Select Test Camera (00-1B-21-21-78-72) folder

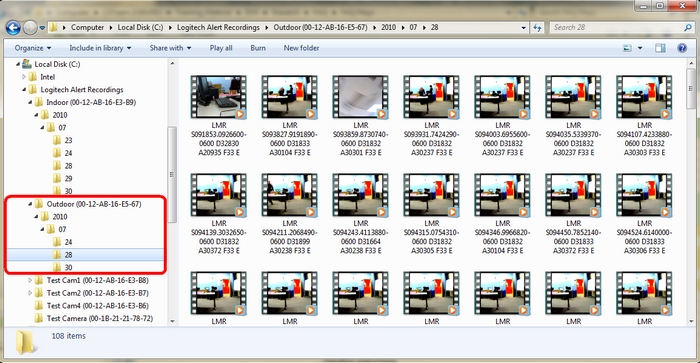tap(100, 318)
